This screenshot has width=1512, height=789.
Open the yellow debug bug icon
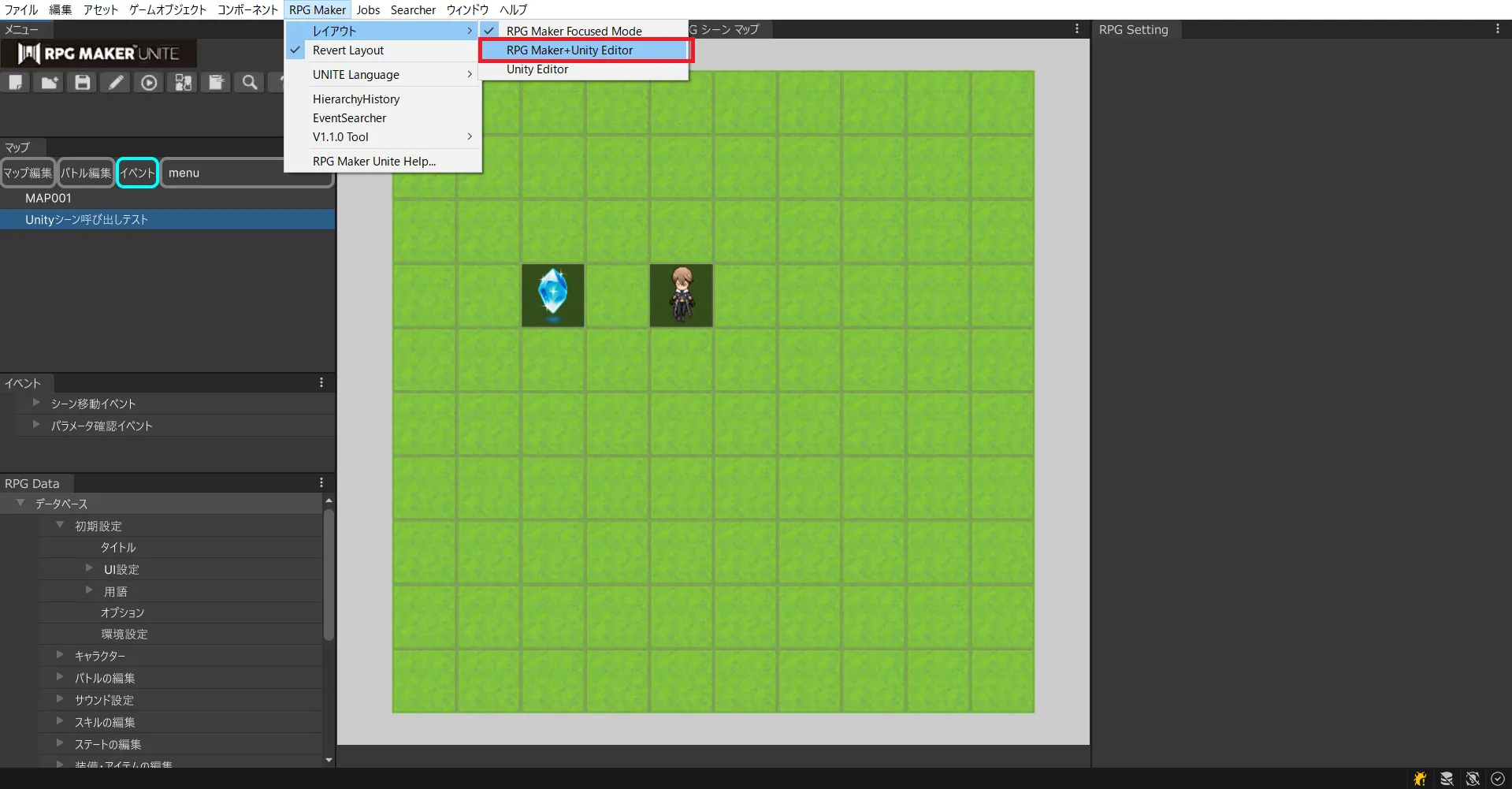pos(1420,779)
